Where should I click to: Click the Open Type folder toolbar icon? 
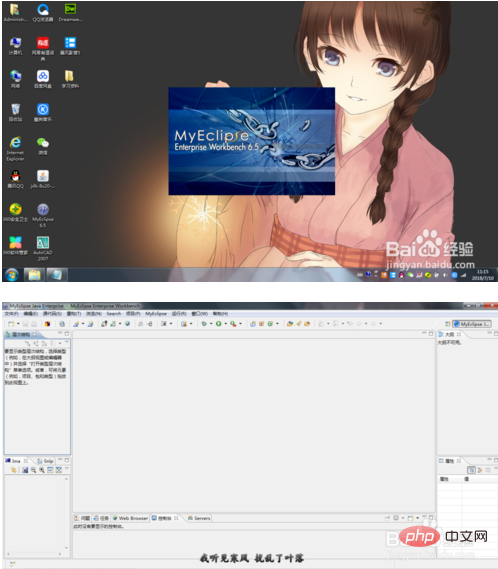[290, 324]
